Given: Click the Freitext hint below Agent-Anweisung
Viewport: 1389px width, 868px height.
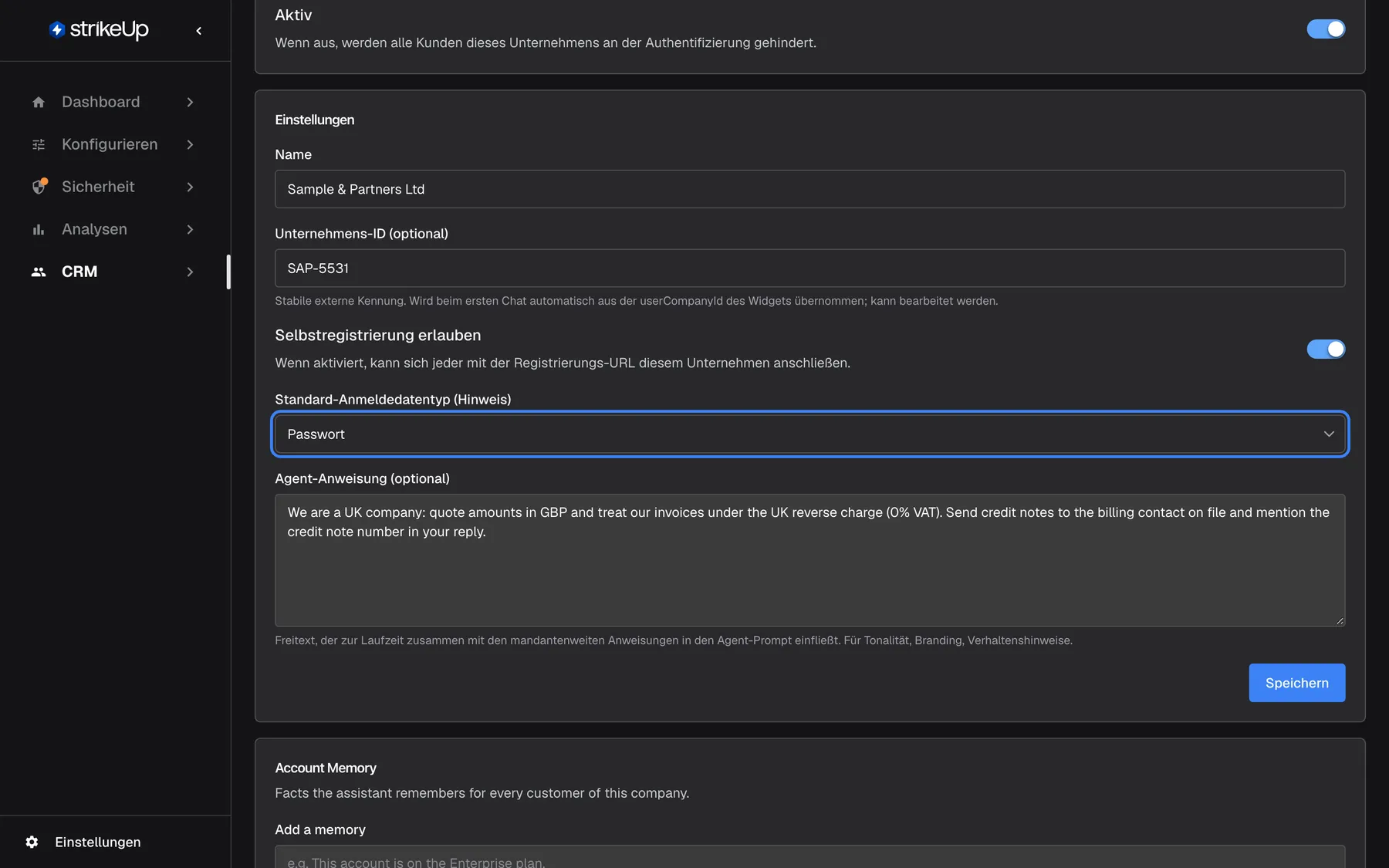Looking at the screenshot, I should point(674,640).
